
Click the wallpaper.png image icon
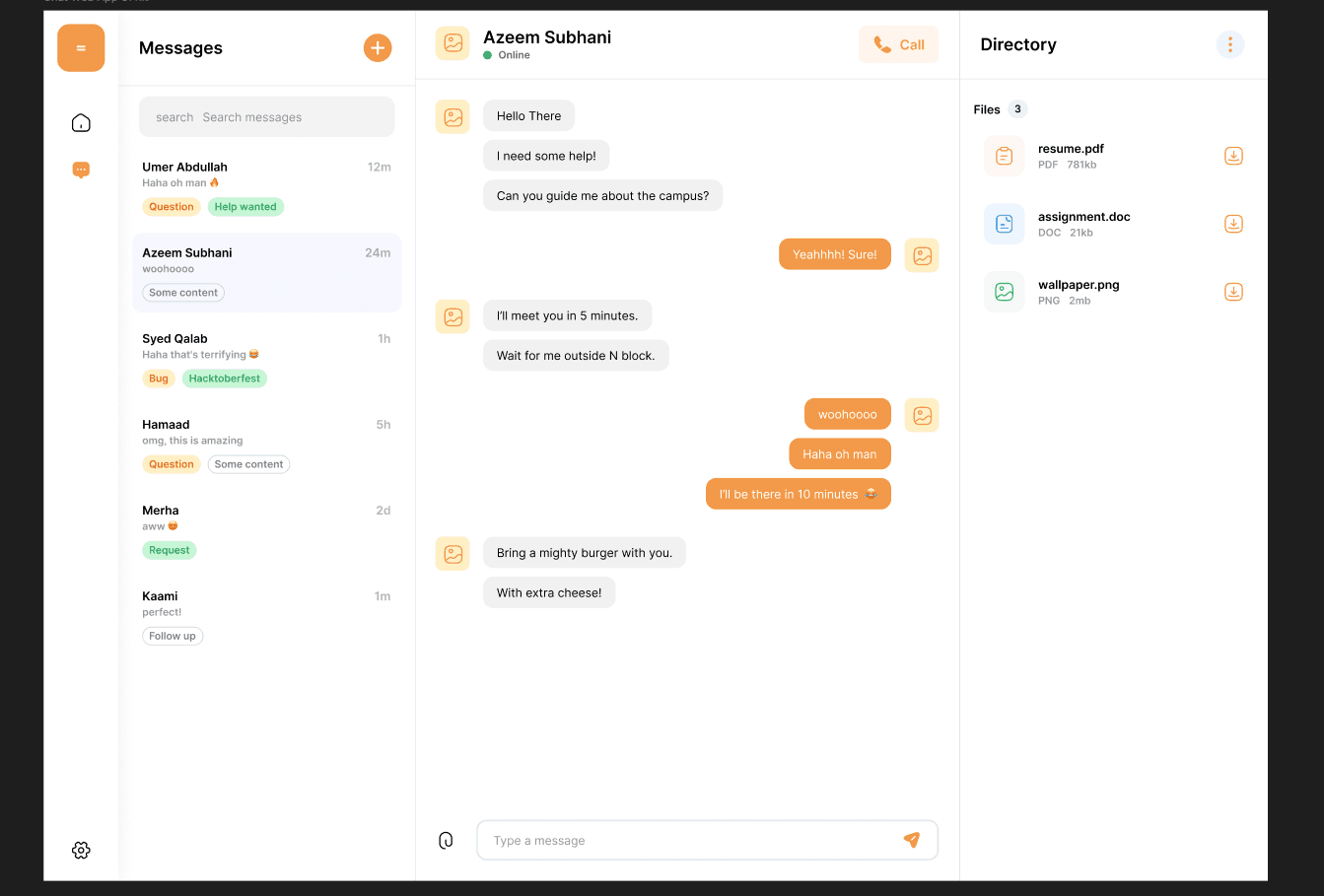[x=1004, y=292]
